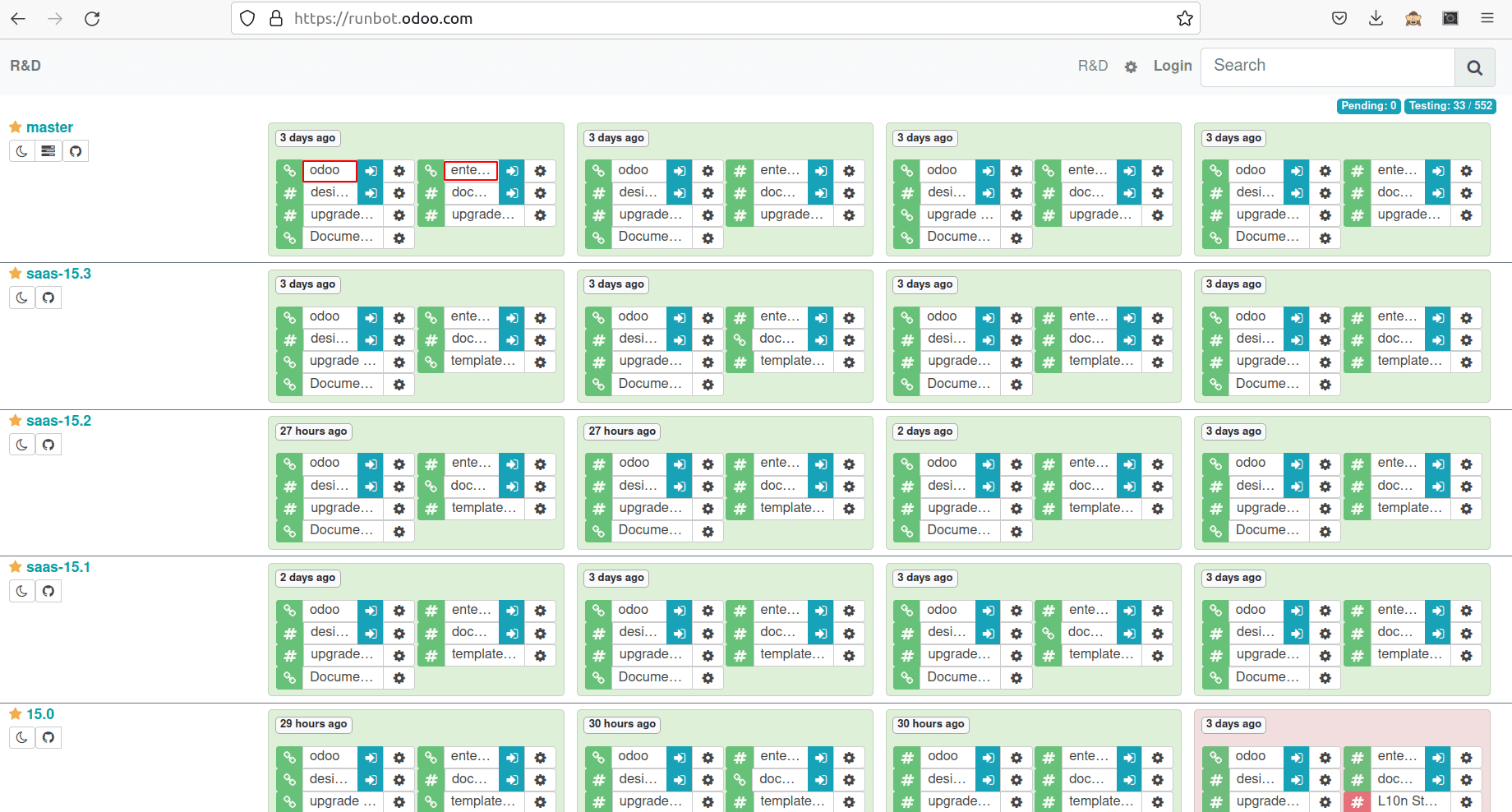1512x812 pixels.
Task: Click the browser address bar URL
Action: coord(383,18)
